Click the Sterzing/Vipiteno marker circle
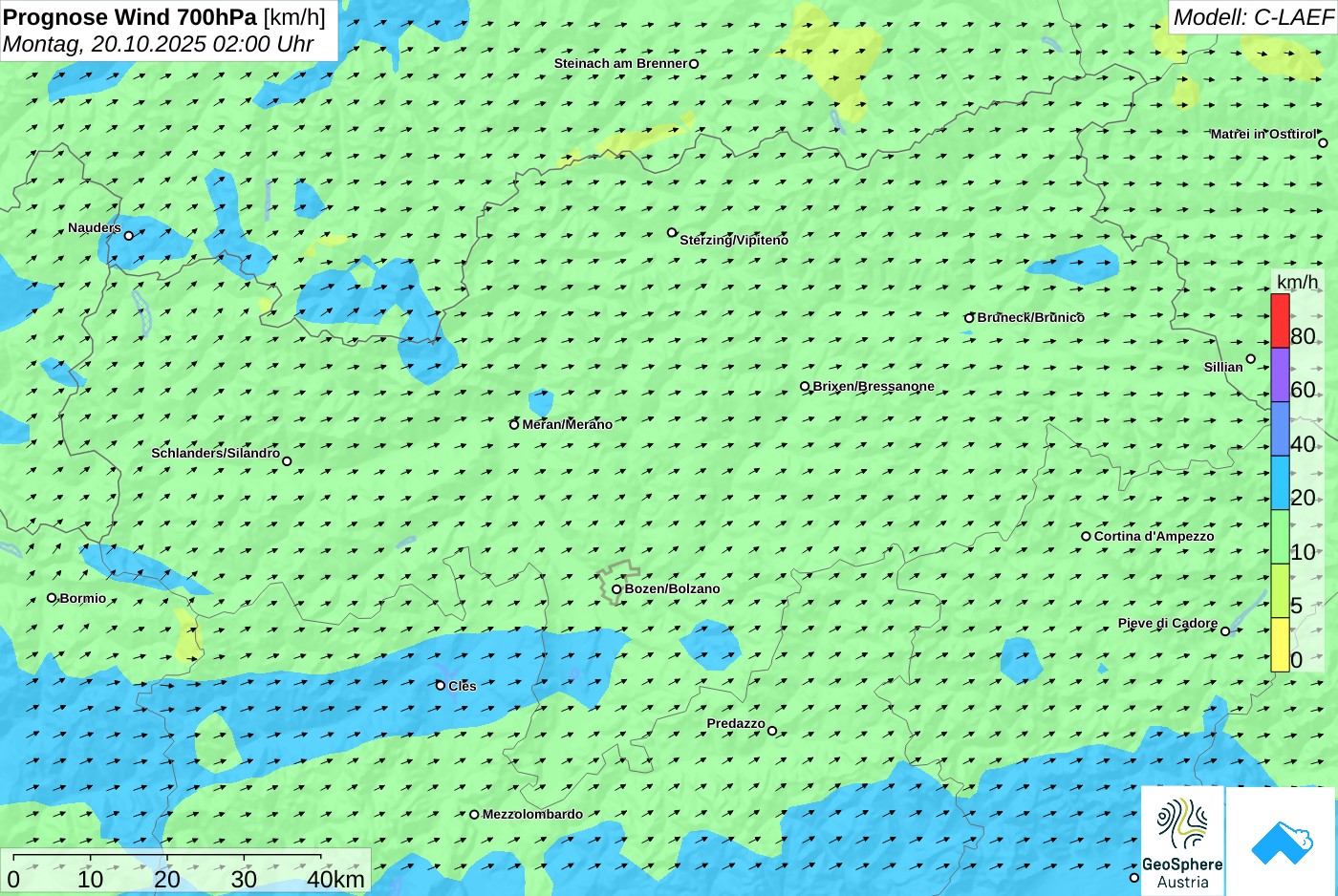1338x896 pixels. click(672, 232)
